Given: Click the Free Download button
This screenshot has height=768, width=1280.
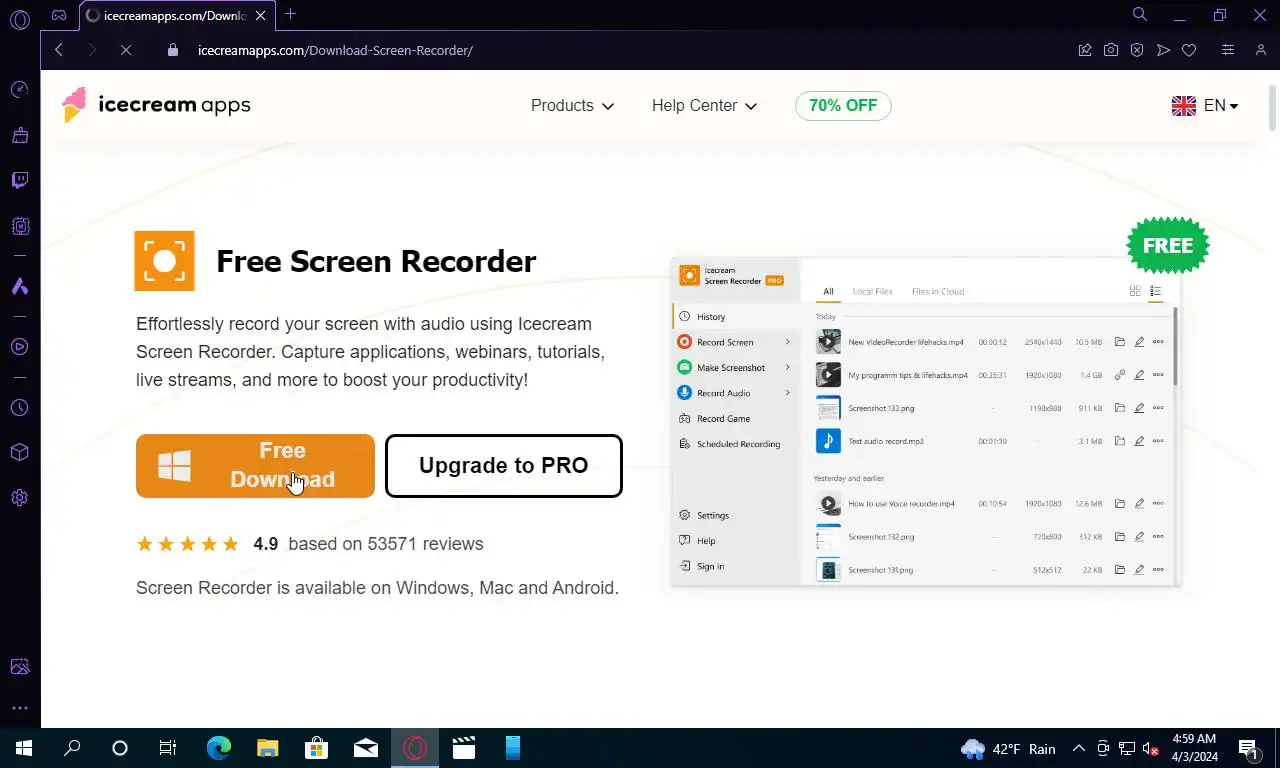Looking at the screenshot, I should [255, 466].
